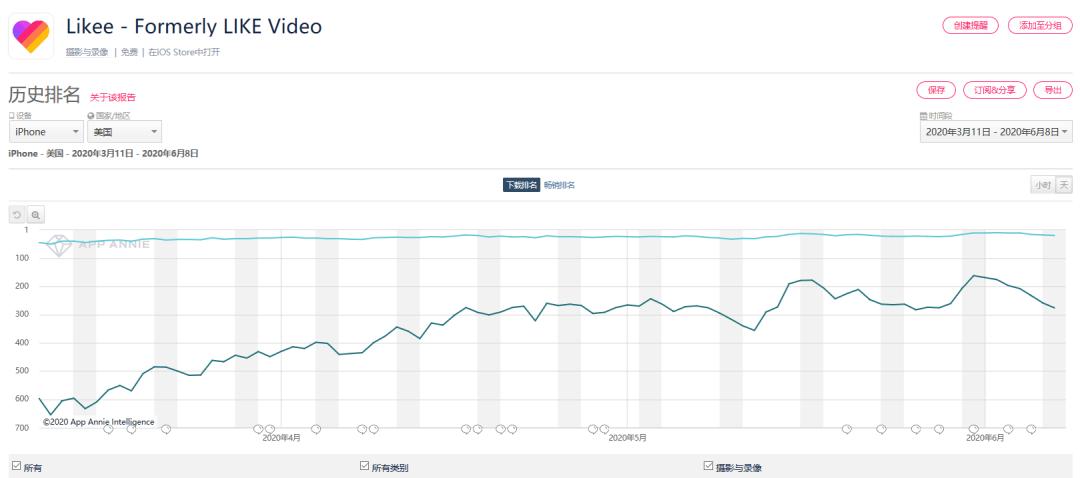
Task: Click the calendar icon beside 时间段
Action: click(x=923, y=116)
